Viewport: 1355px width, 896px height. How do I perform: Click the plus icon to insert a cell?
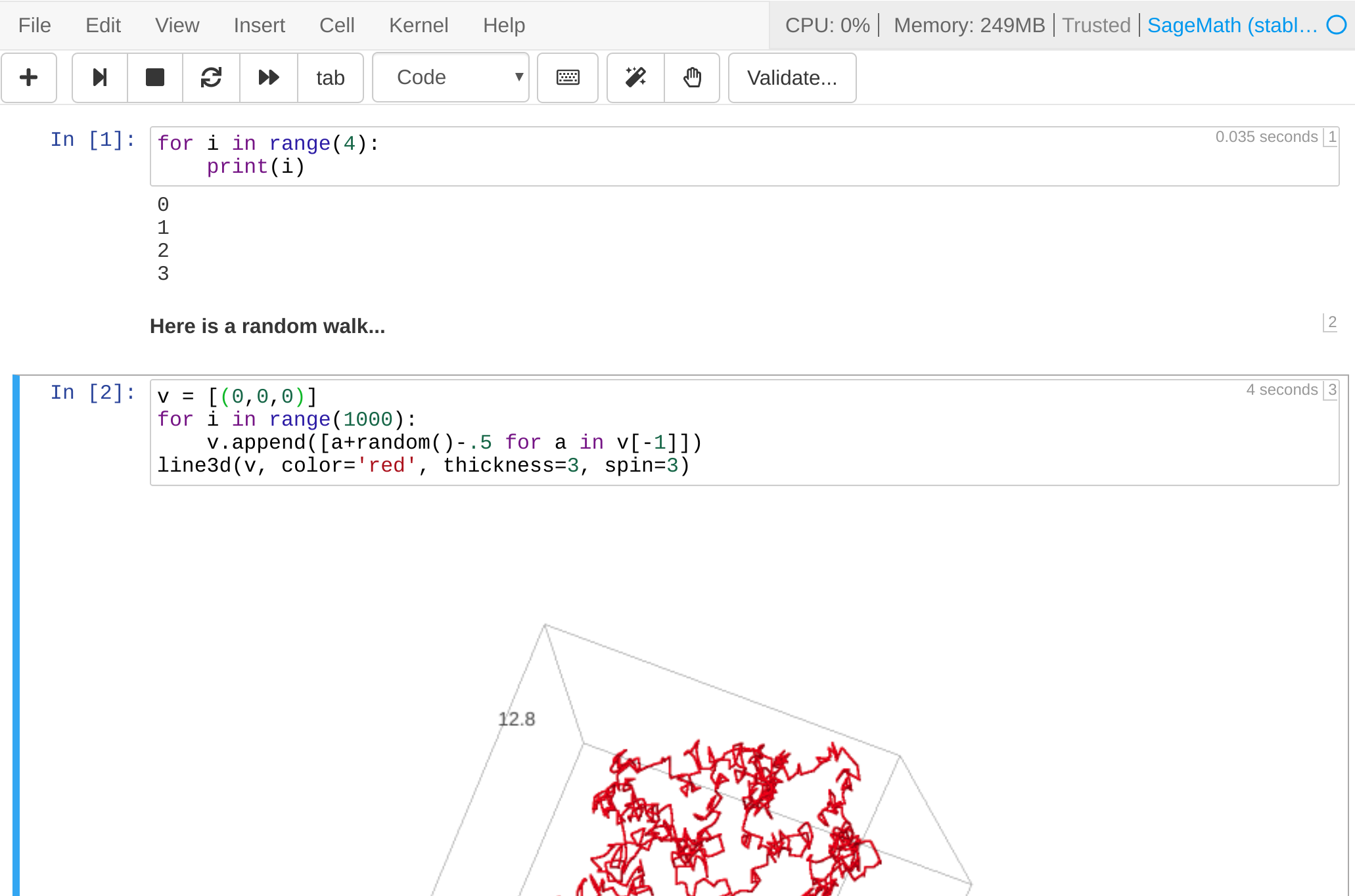(29, 78)
